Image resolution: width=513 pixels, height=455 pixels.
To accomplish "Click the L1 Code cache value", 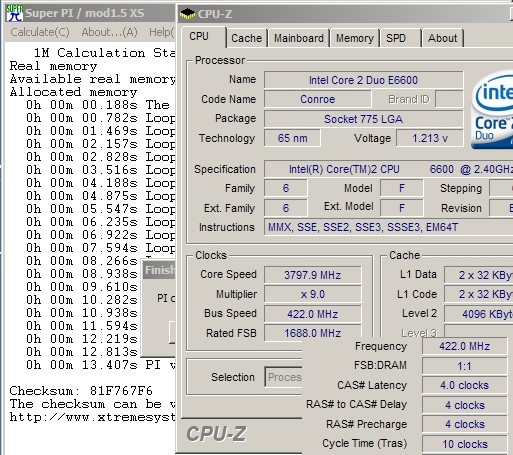I will pos(479,294).
